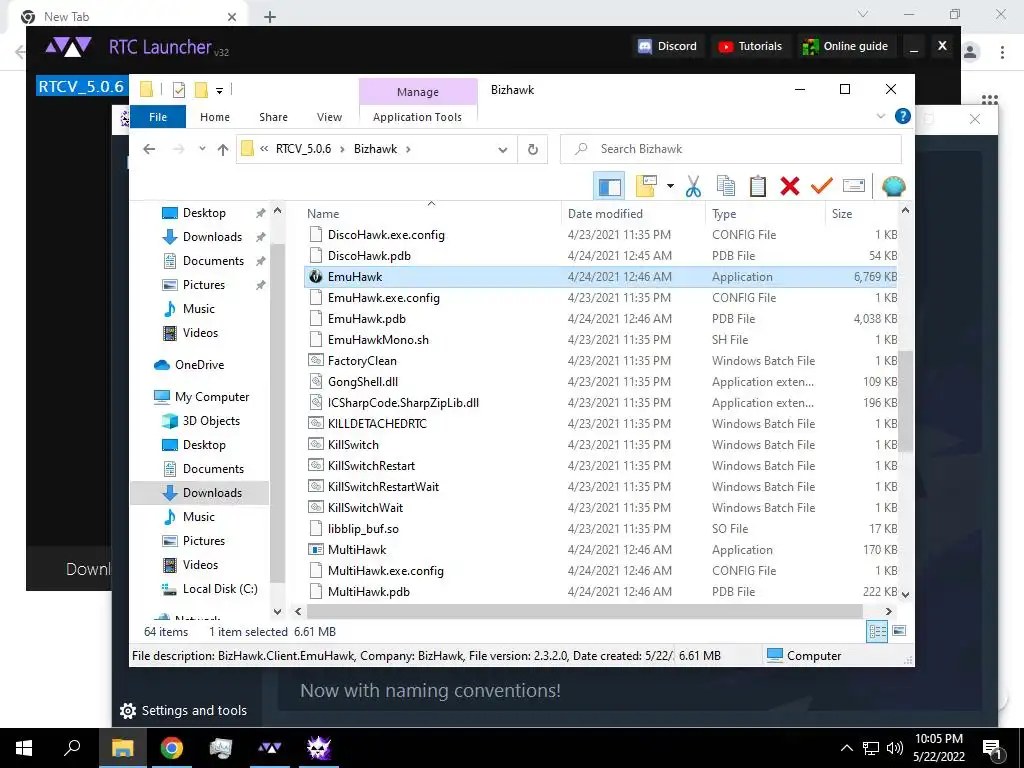
Task: Toggle the navigation pane toolbar button
Action: 609,187
